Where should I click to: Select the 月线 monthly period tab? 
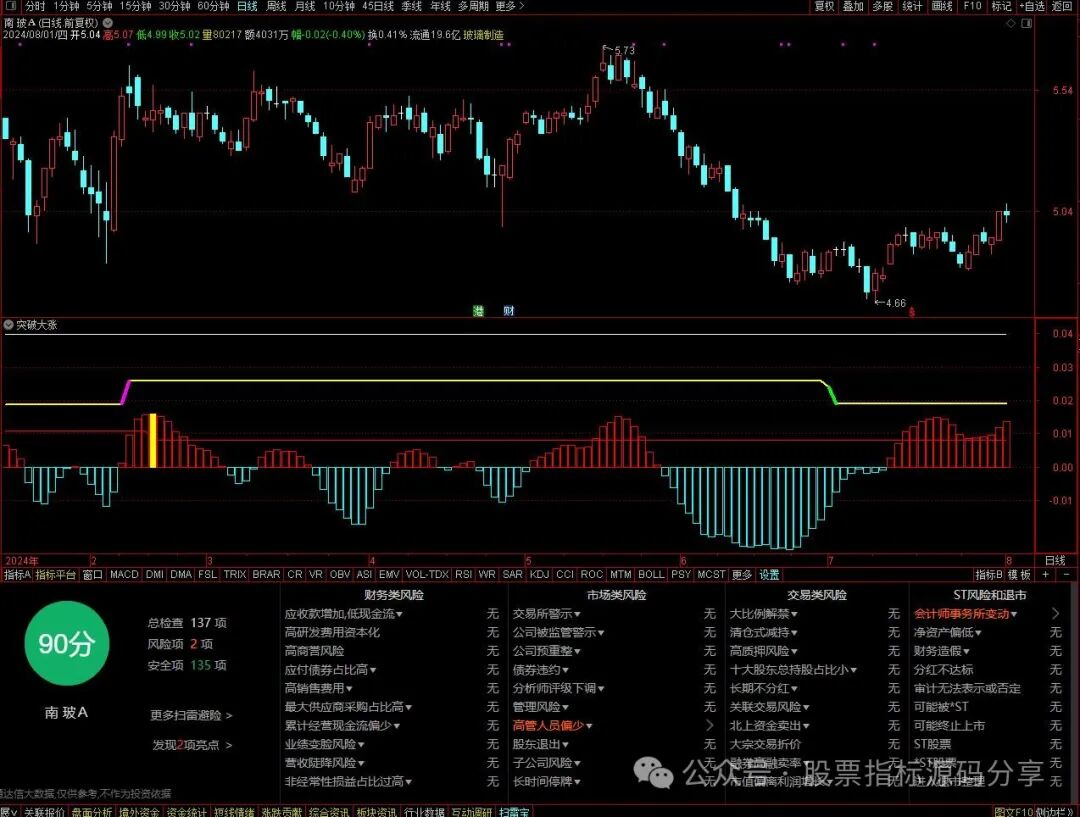305,6
